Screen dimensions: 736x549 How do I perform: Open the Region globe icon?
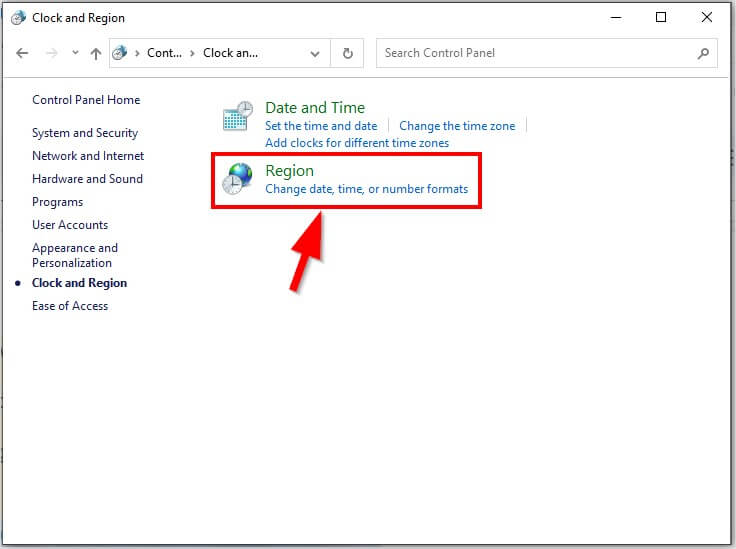click(x=238, y=179)
